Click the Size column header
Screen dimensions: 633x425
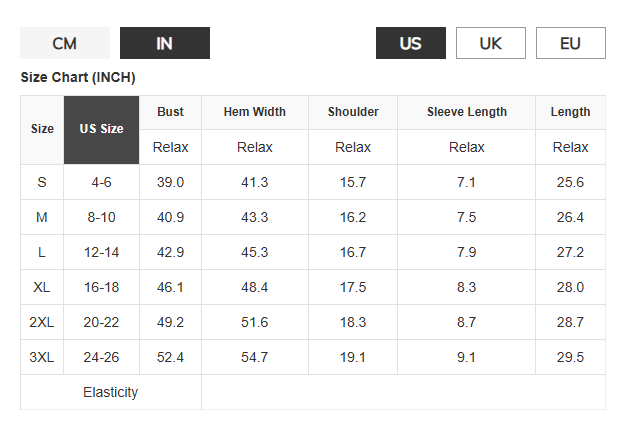pos(42,130)
